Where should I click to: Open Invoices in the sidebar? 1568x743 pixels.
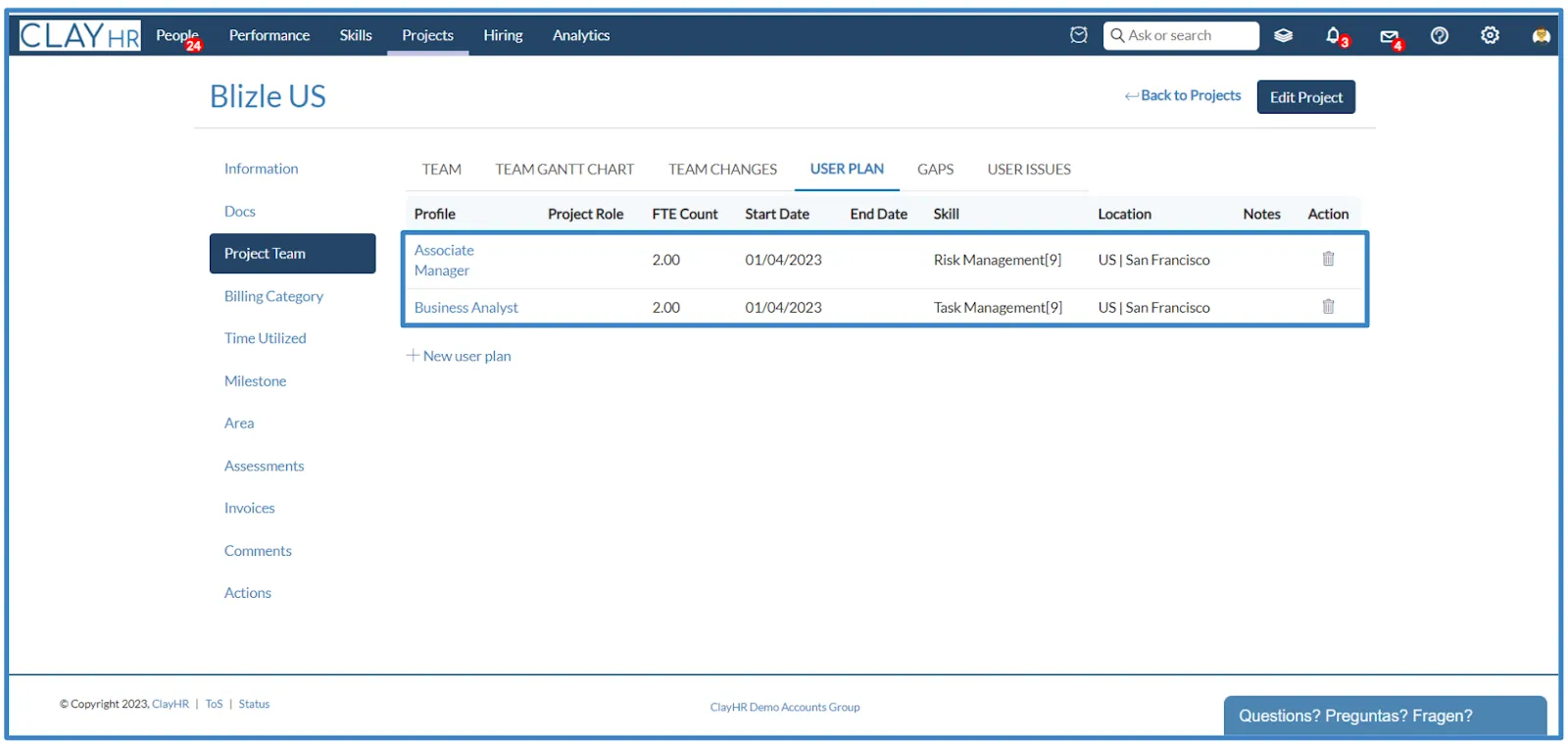tap(249, 509)
